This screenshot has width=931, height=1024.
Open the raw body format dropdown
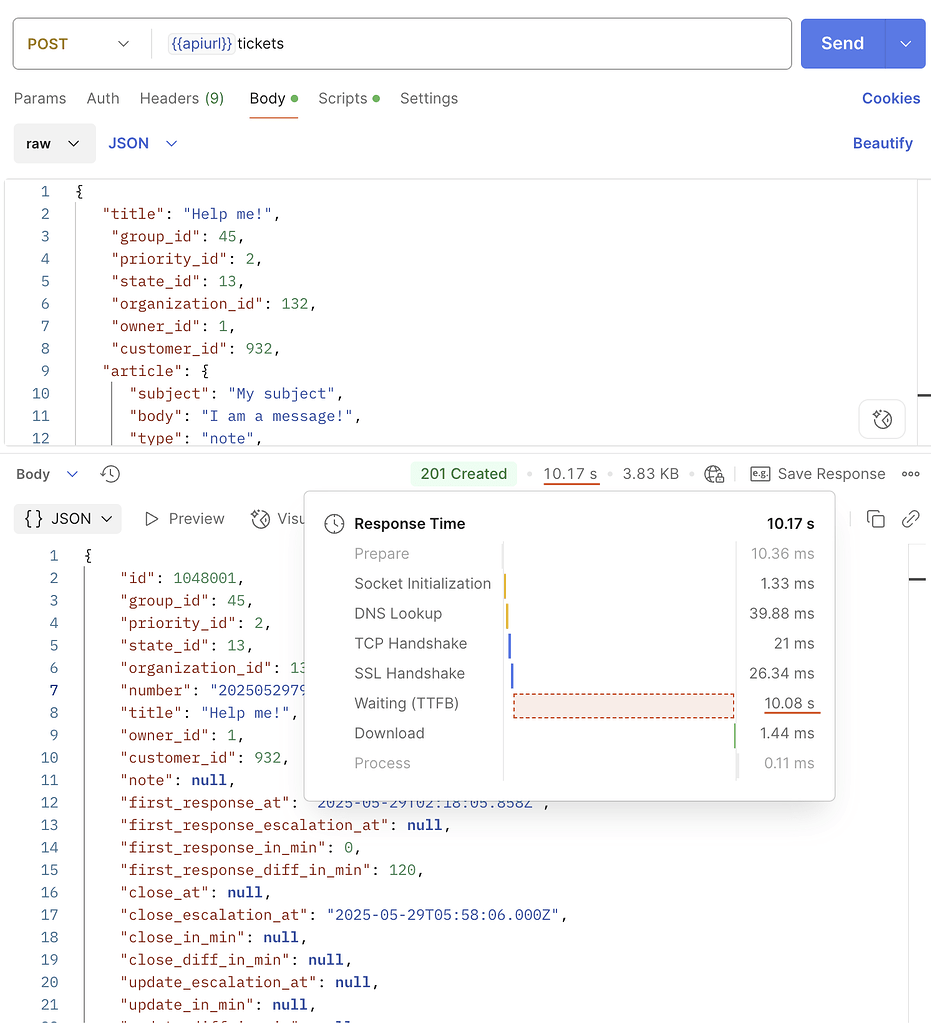point(54,143)
